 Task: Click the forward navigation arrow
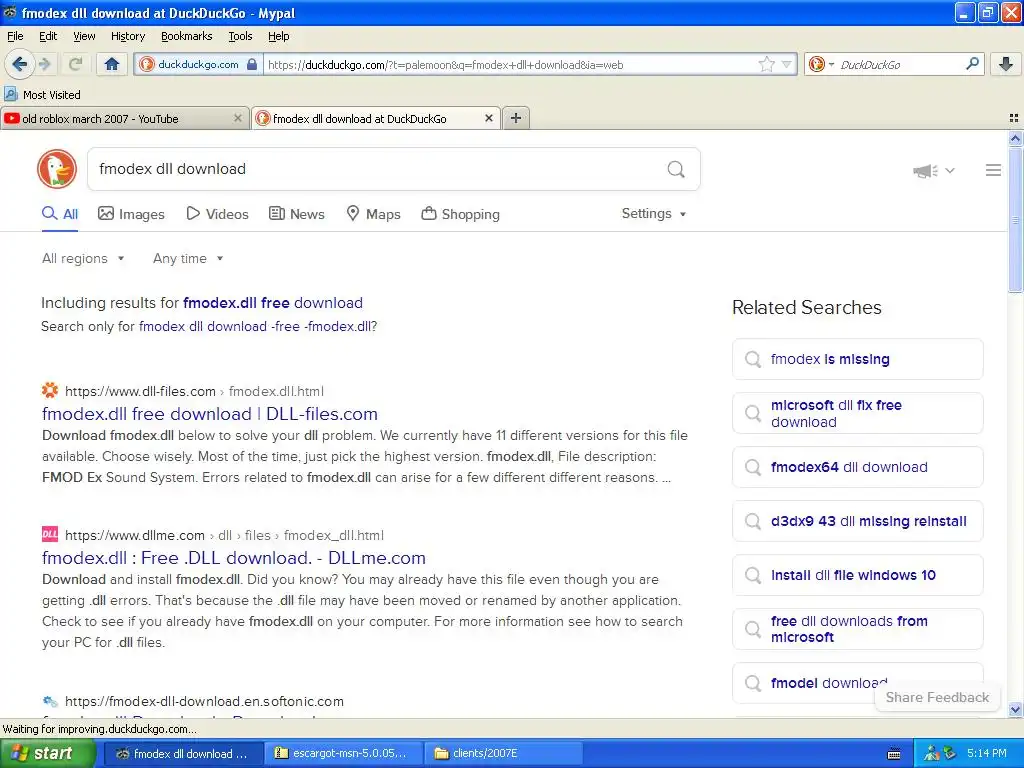pyautogui.click(x=45, y=64)
